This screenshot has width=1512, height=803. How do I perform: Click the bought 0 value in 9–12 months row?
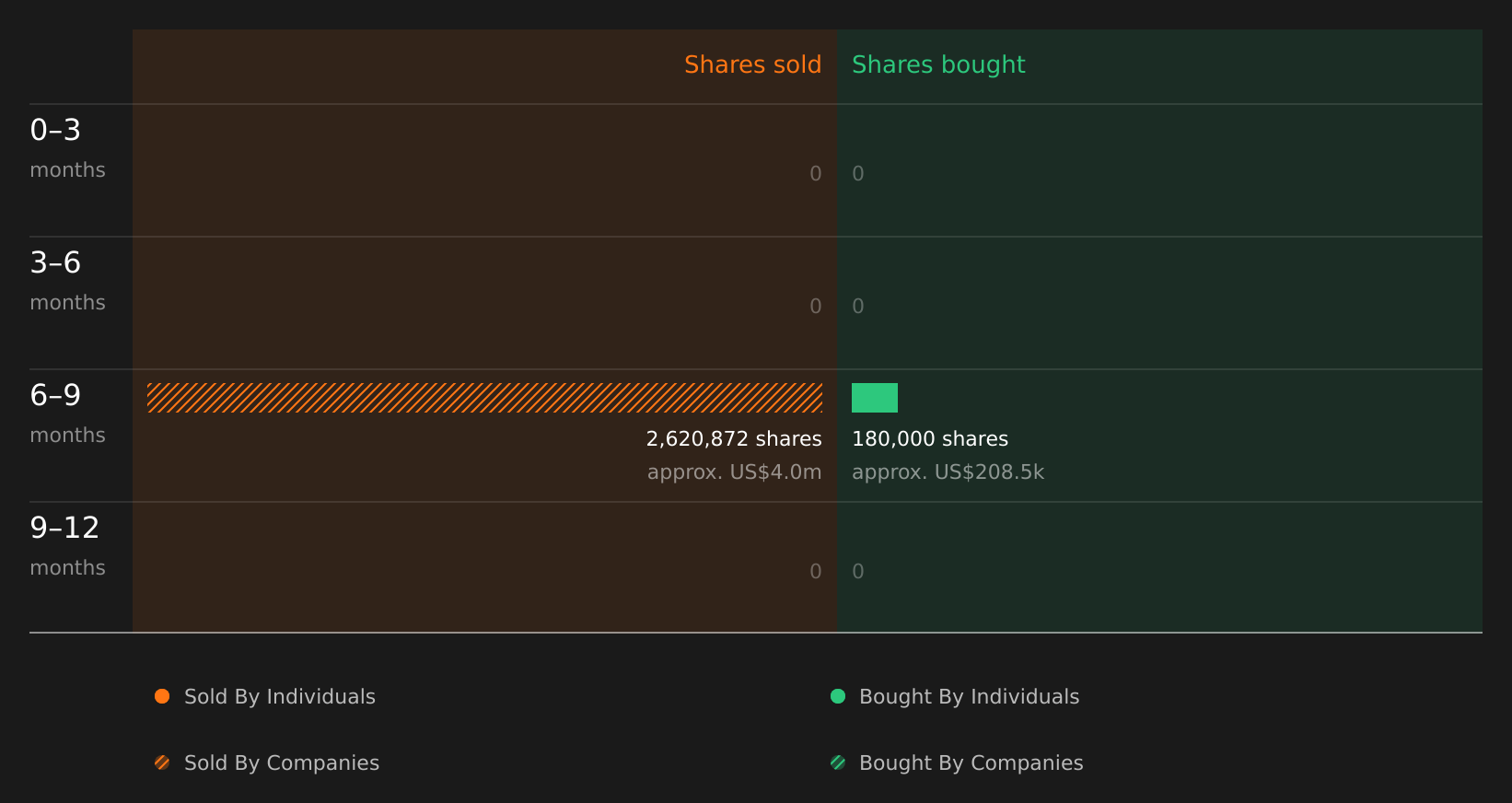click(x=858, y=572)
